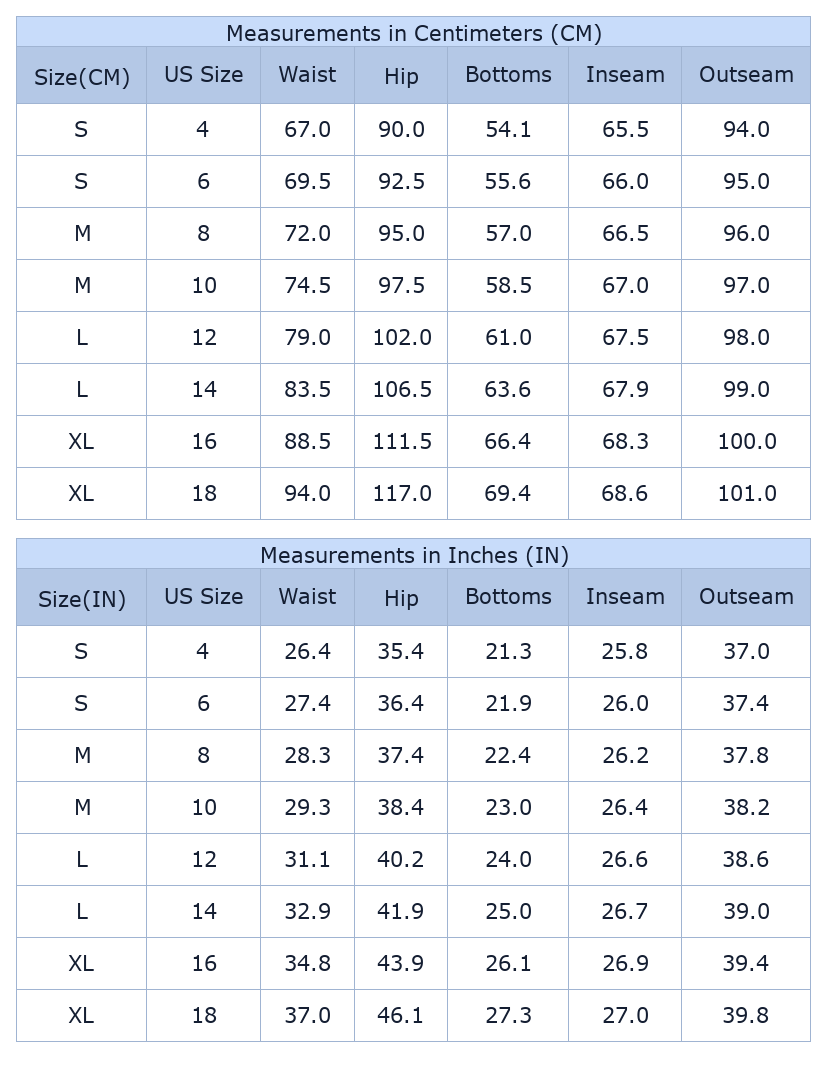The height and width of the screenshot is (1066, 826).
Task: Select the Inseam header in inches table
Action: pos(625,598)
